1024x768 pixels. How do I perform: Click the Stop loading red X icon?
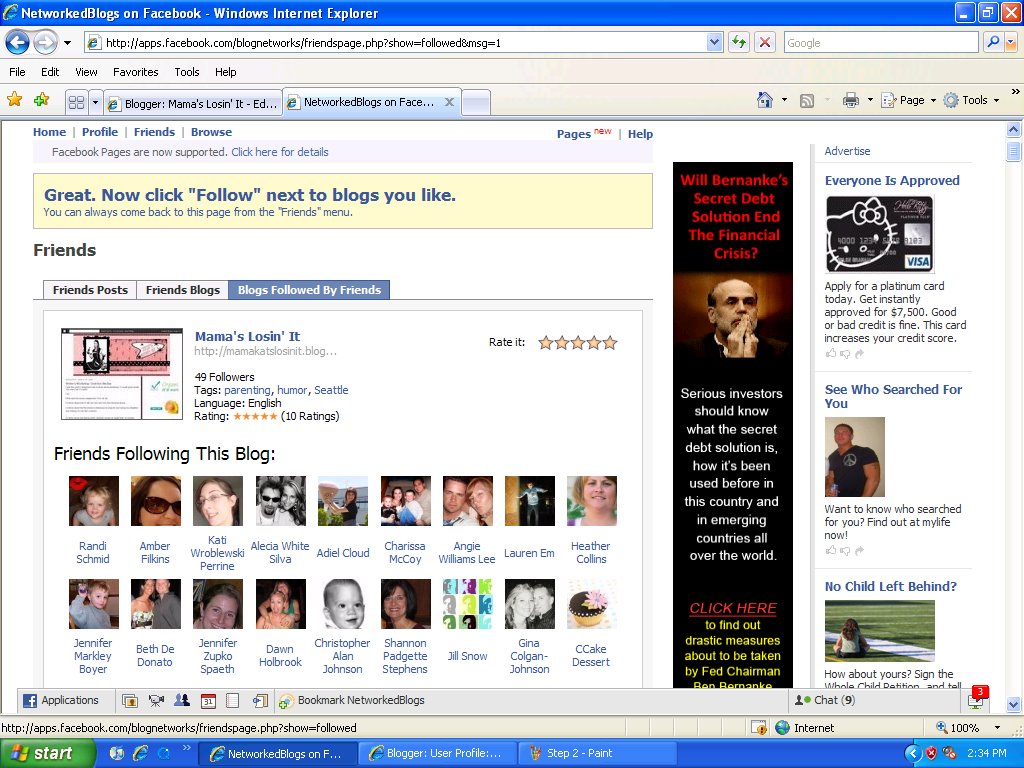point(765,42)
